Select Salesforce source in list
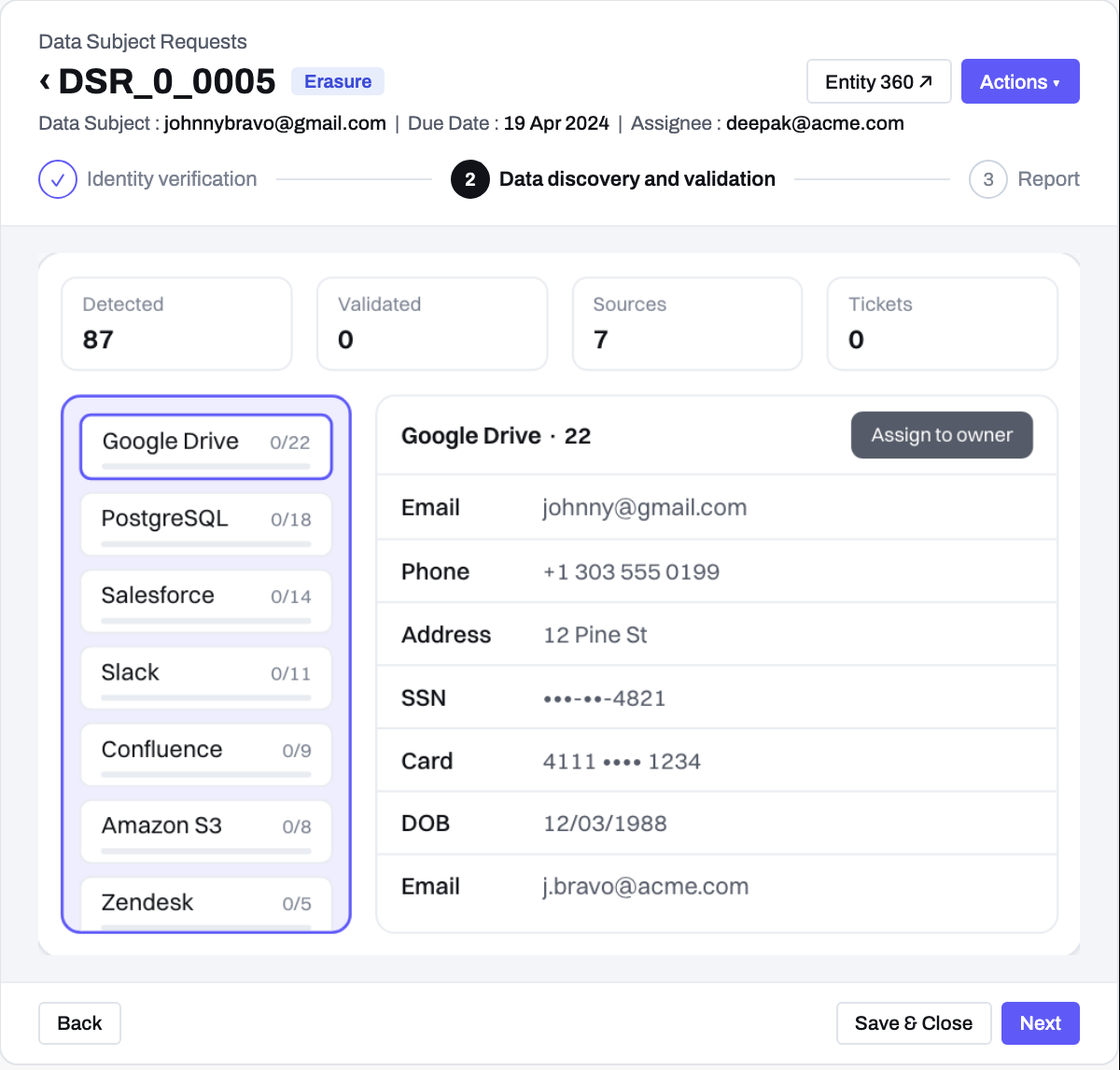 coord(206,601)
